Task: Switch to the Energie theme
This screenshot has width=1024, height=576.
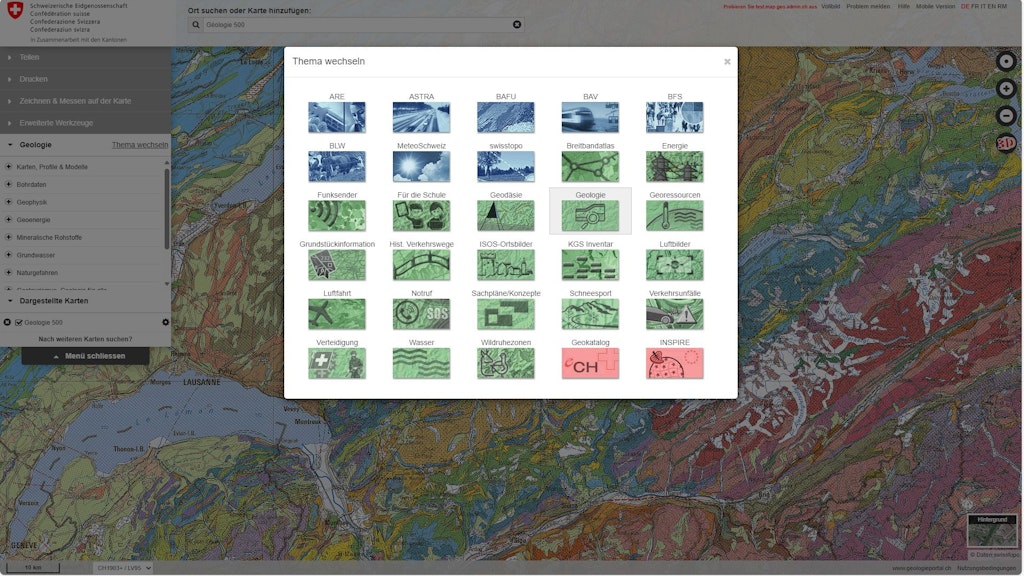Action: (x=674, y=166)
